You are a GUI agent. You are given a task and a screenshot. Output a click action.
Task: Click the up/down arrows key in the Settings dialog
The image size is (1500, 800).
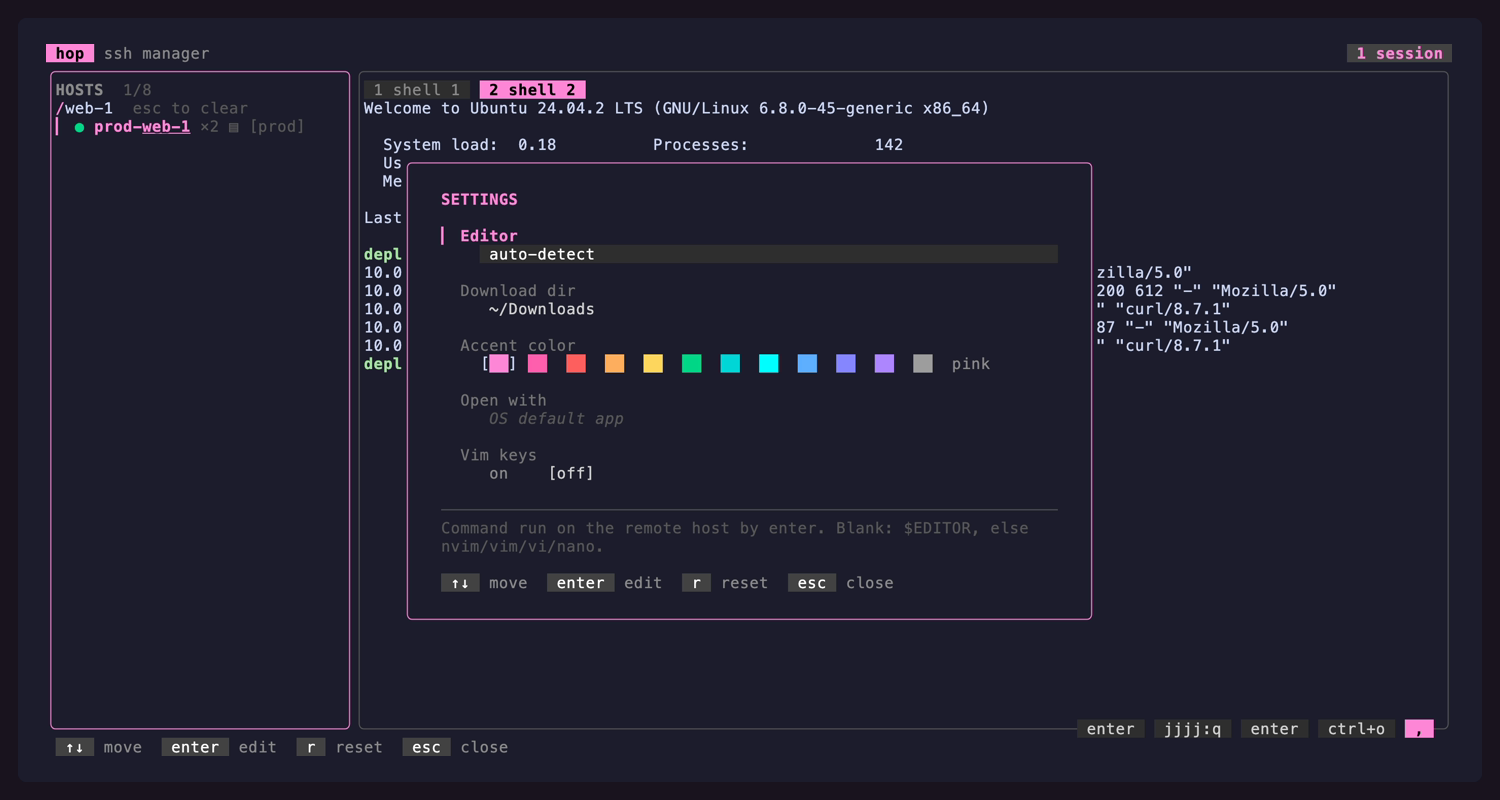(x=460, y=583)
